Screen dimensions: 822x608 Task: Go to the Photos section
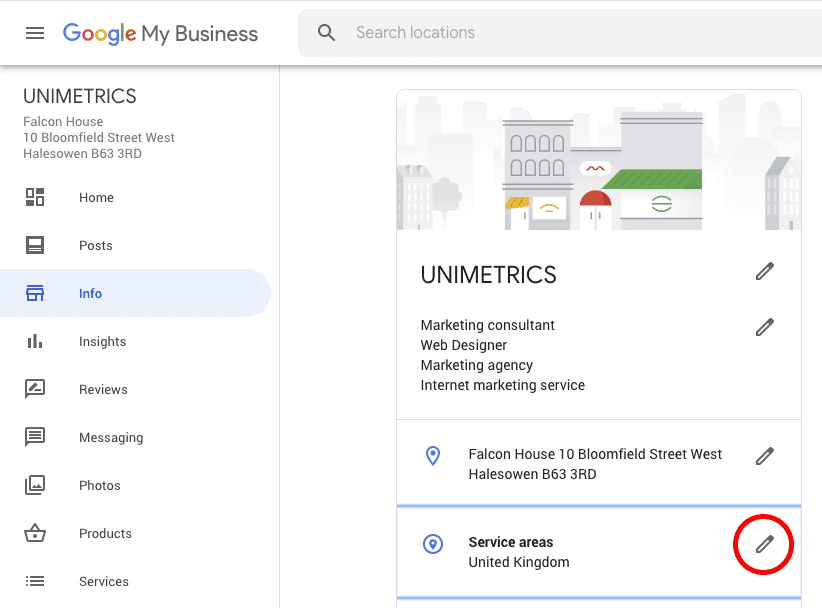tap(100, 486)
